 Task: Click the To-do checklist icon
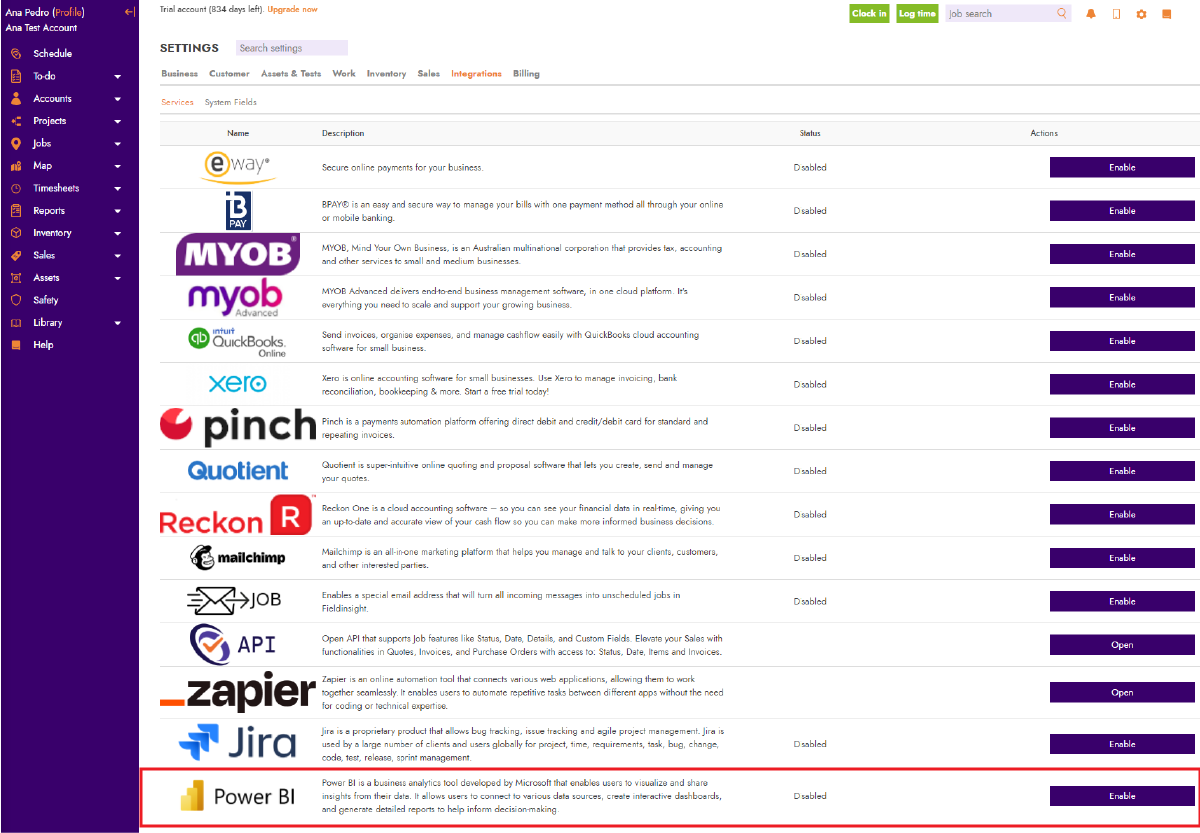15,76
